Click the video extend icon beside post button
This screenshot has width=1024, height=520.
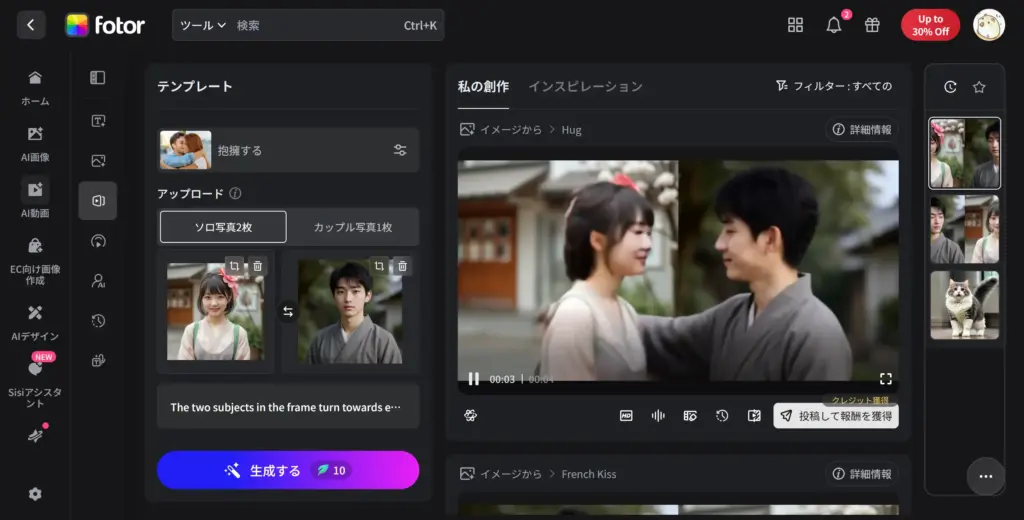[754, 415]
